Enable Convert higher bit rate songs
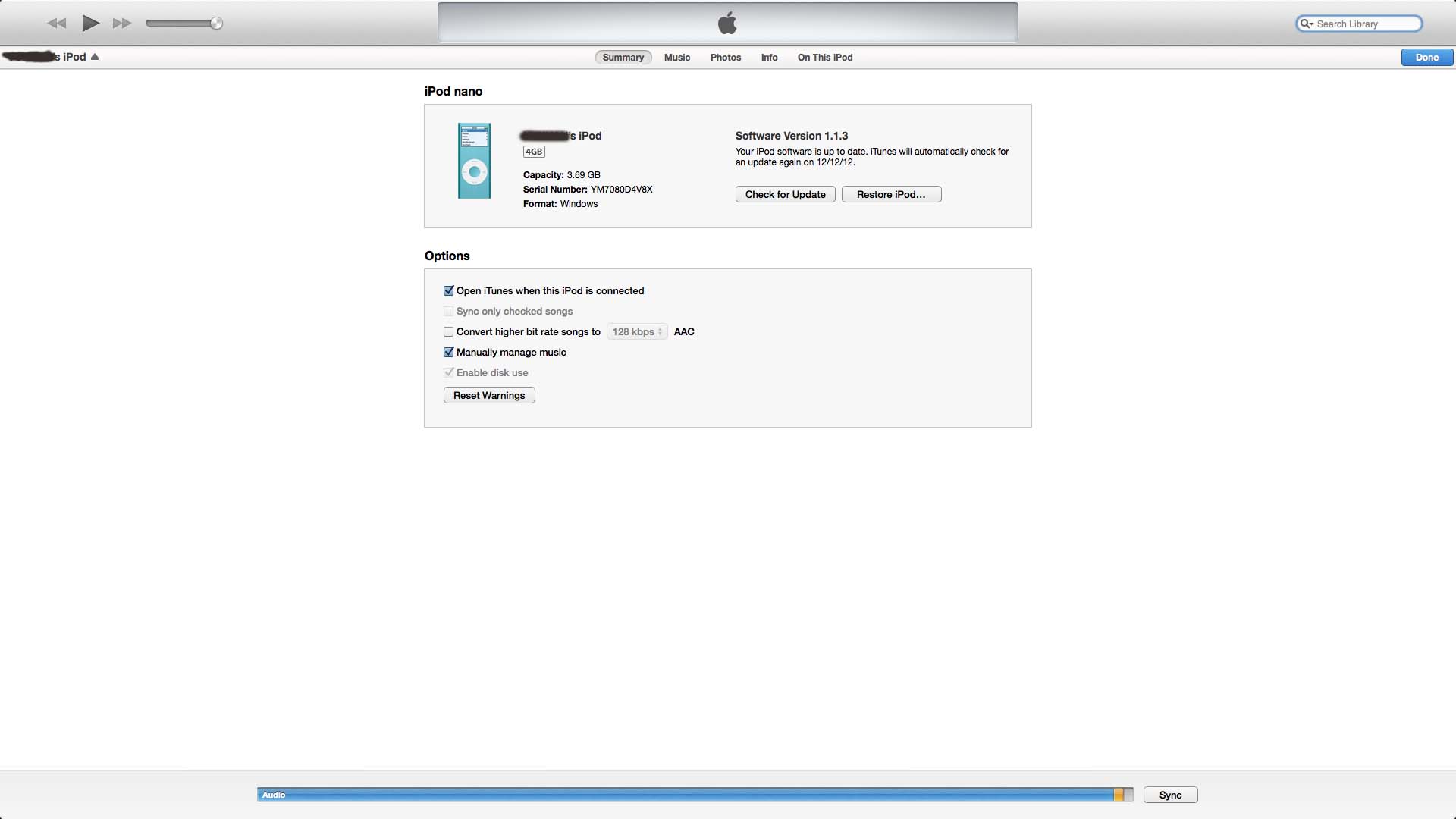1456x819 pixels. 449,332
